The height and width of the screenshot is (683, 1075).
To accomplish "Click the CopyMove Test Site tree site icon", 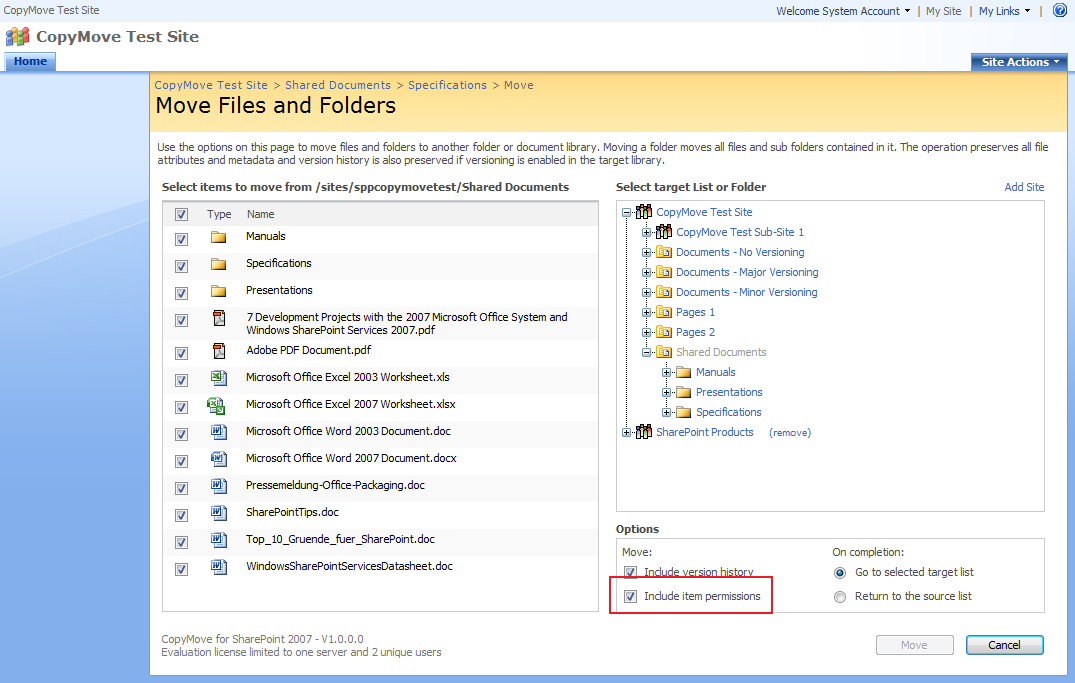I will (x=644, y=212).
